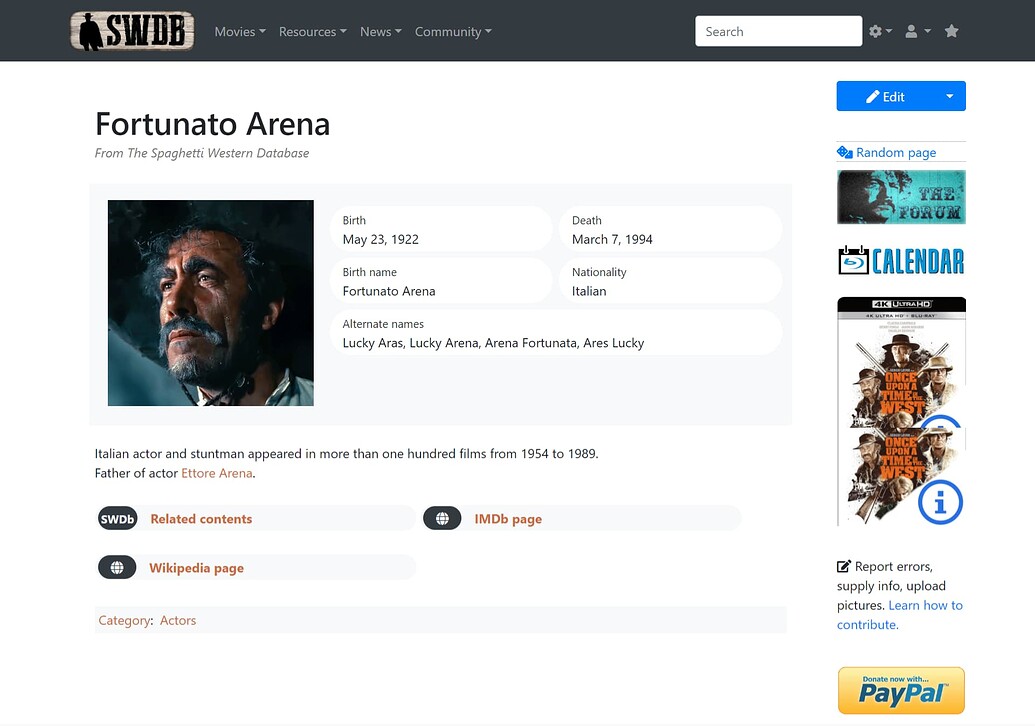Click the star favorites icon in the navbar
This screenshot has width=1035, height=726.
pos(951,31)
